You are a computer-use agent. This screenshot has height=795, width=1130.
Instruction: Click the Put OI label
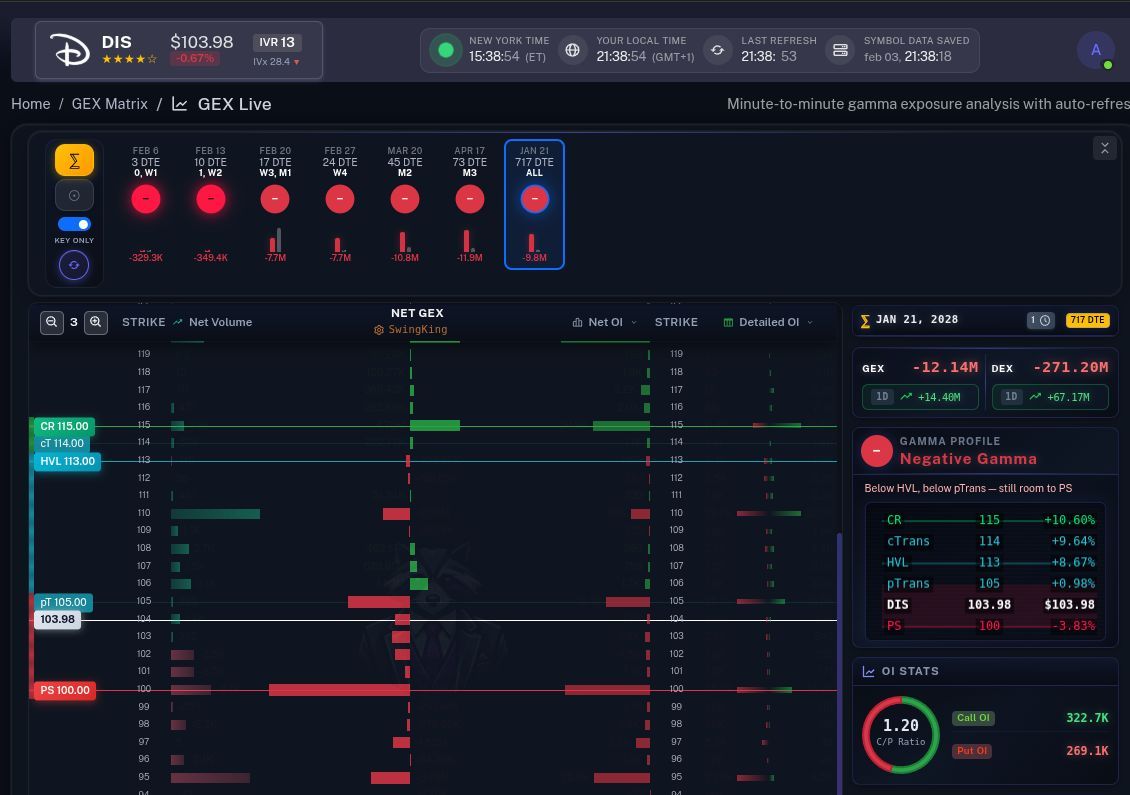[x=971, y=751]
